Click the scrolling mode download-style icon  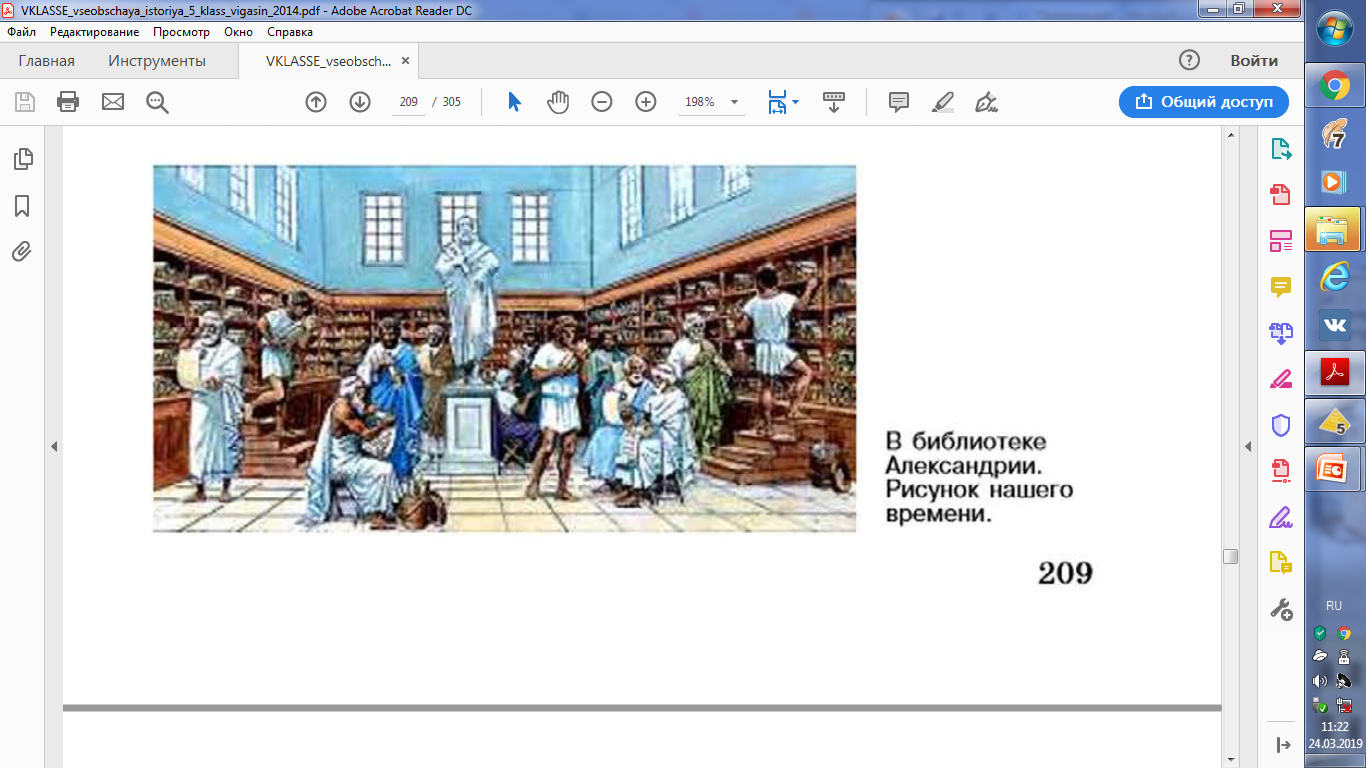pos(834,101)
